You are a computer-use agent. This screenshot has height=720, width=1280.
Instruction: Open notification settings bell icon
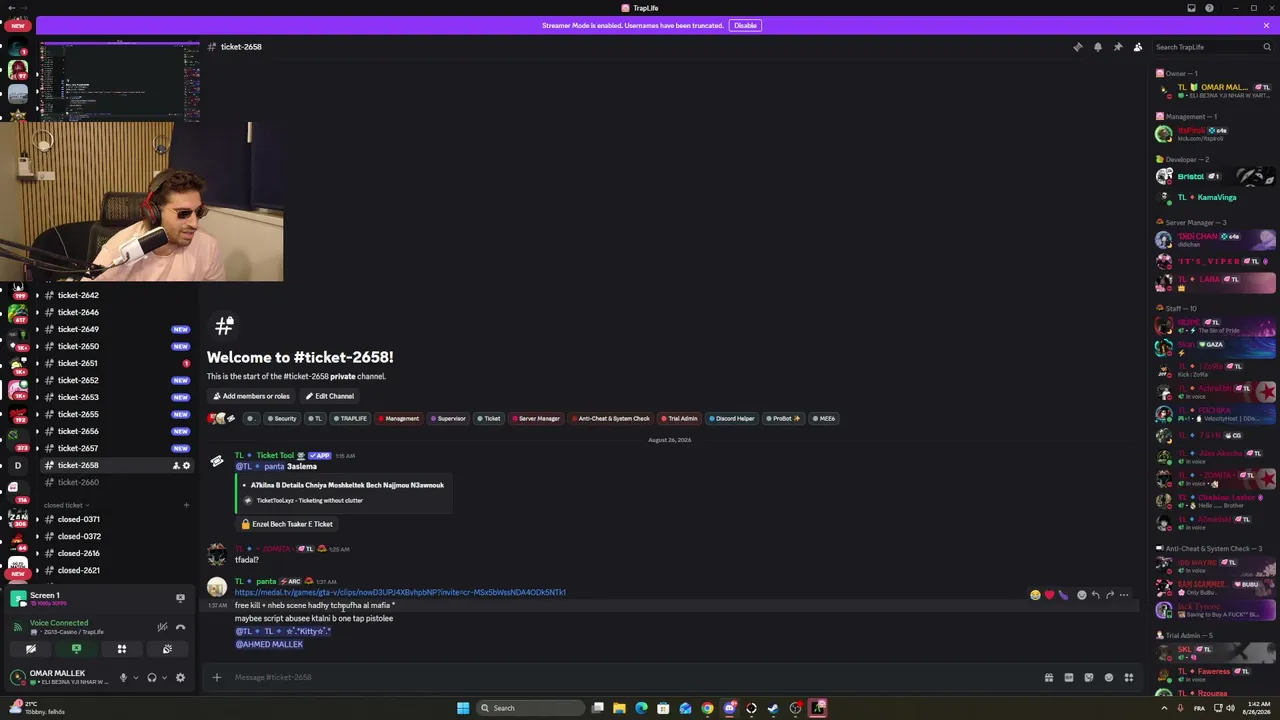(x=1097, y=47)
